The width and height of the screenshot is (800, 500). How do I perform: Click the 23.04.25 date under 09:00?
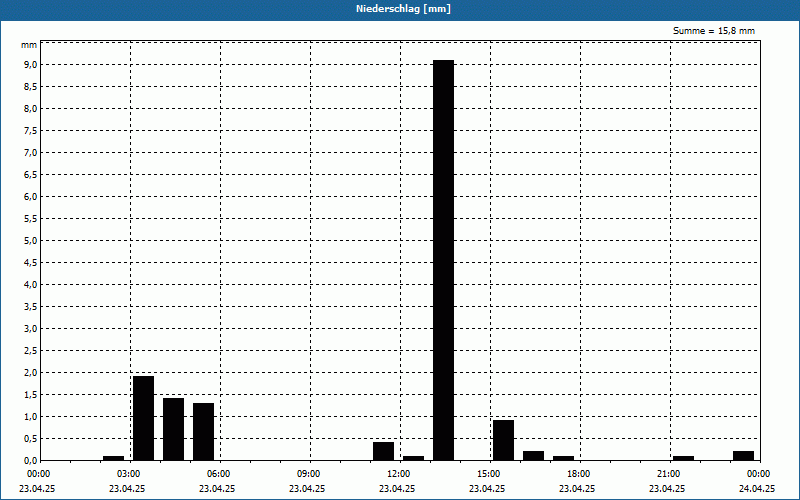tap(307, 488)
